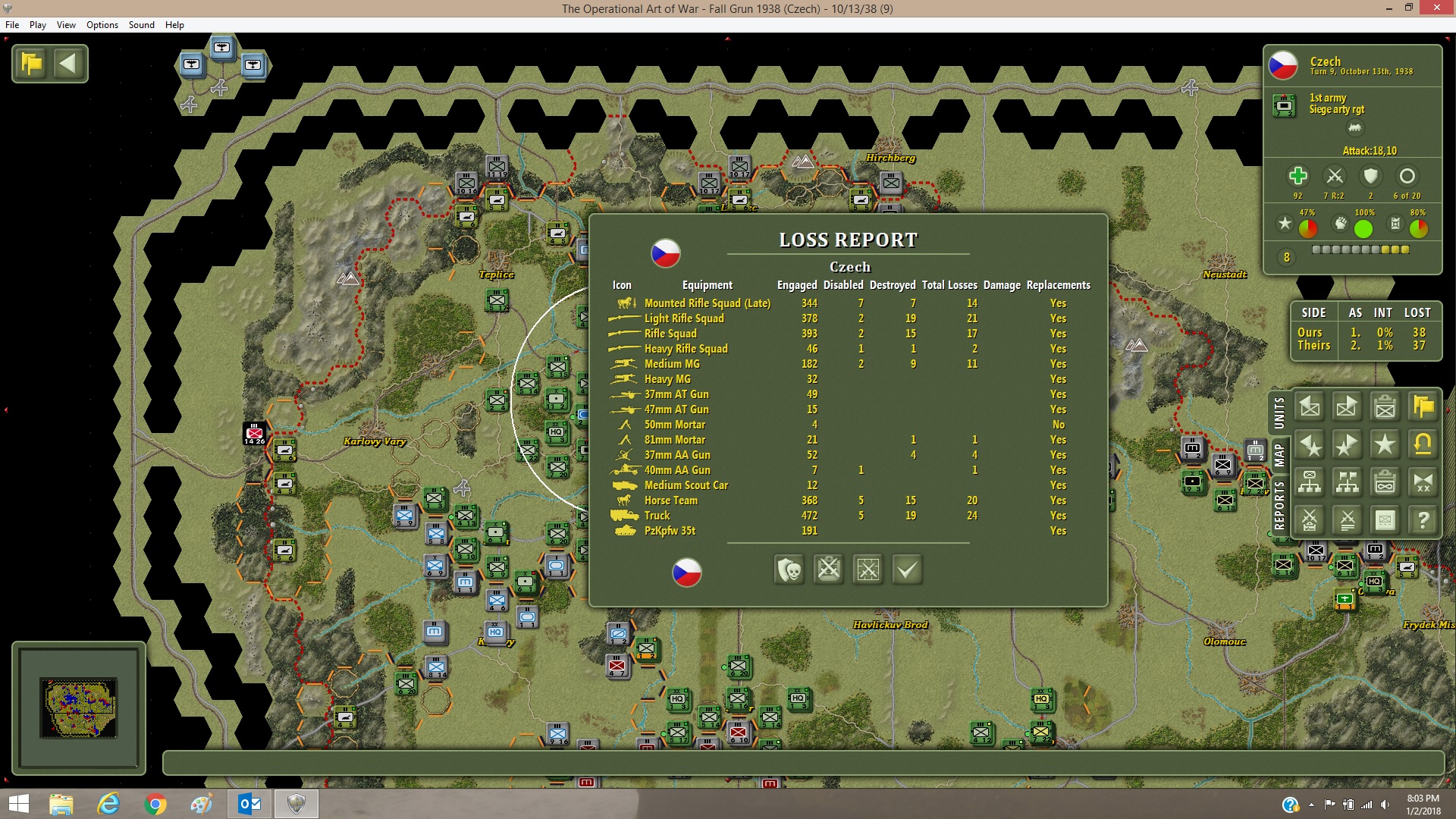Open the Play menu
The image size is (1456, 819).
coord(38,25)
